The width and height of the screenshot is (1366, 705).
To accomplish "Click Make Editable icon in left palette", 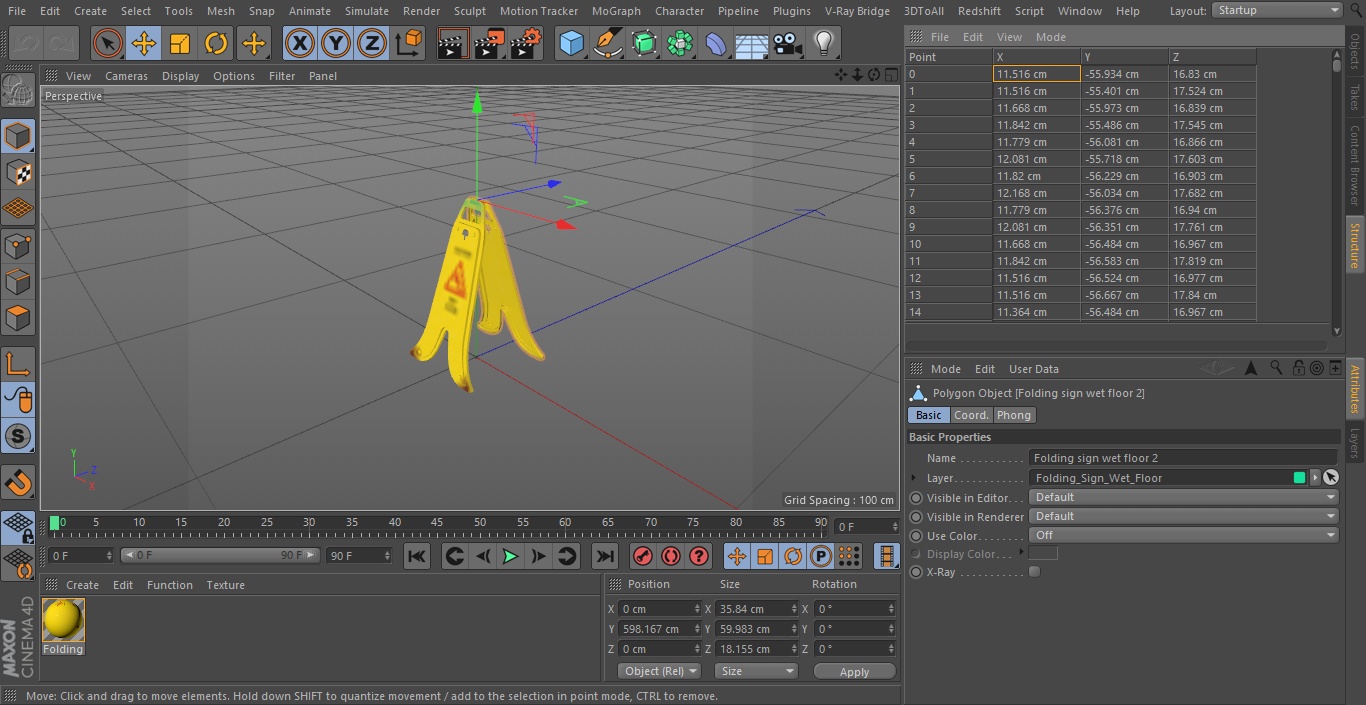I will coord(18,91).
